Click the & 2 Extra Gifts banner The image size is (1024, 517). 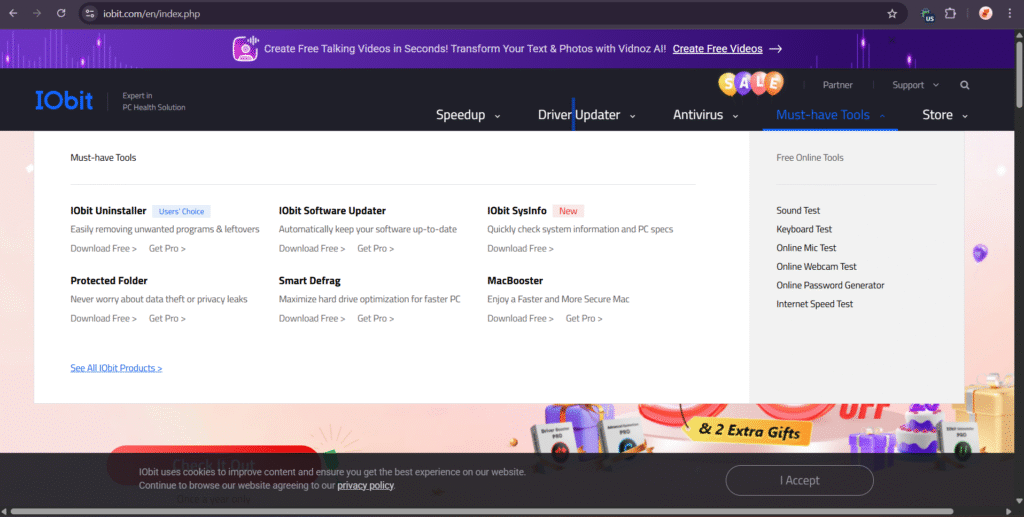pos(748,430)
